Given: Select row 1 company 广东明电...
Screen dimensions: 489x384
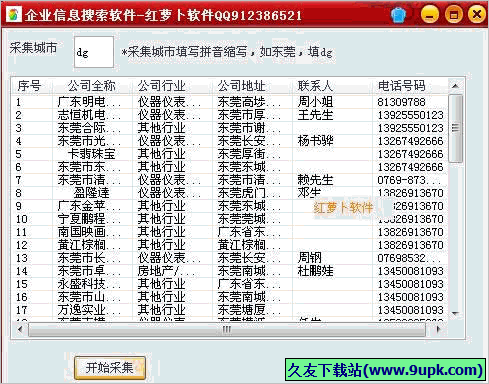Looking at the screenshot, I should point(89,102).
